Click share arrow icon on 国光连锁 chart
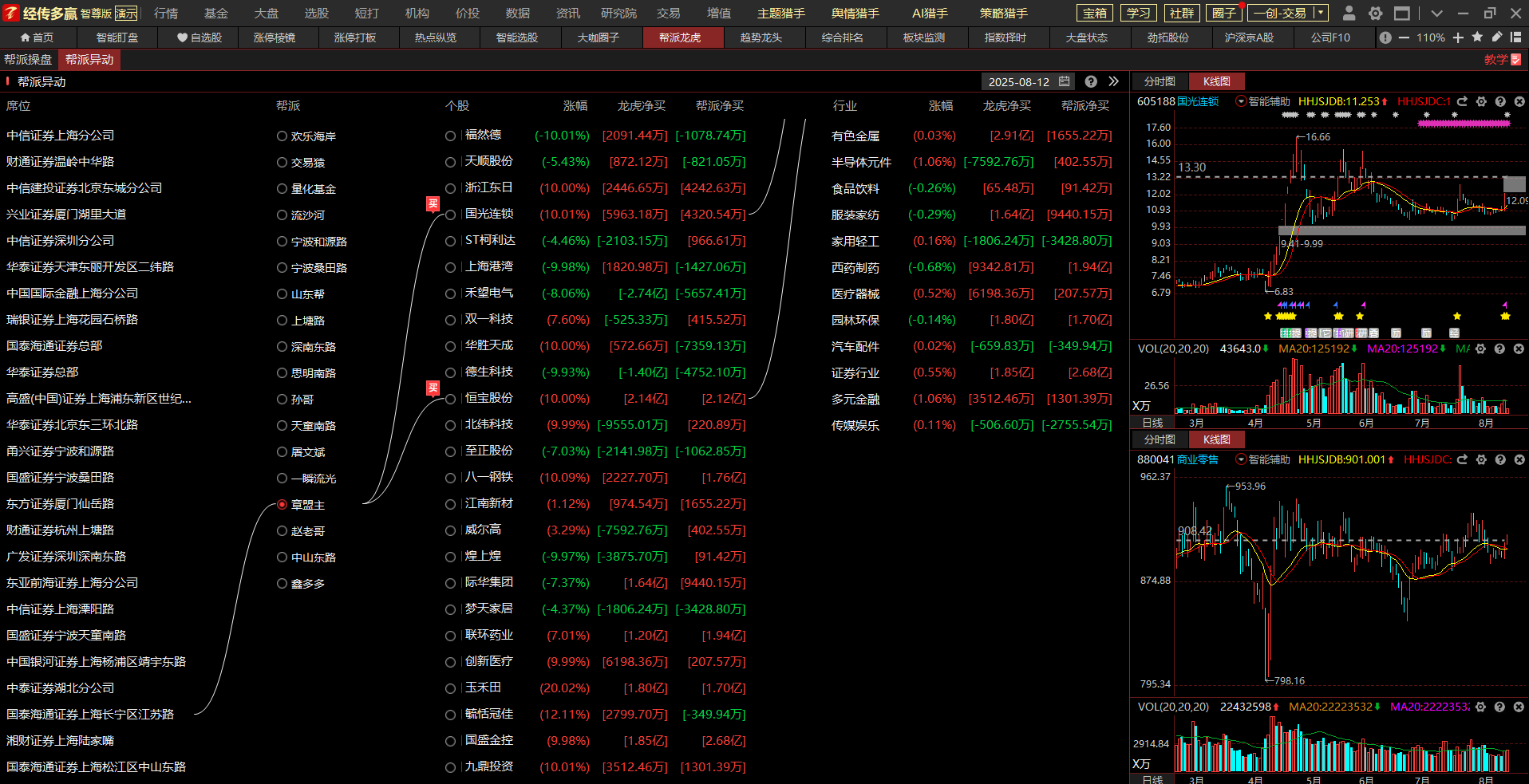Viewport: 1529px width, 784px height. [1462, 101]
